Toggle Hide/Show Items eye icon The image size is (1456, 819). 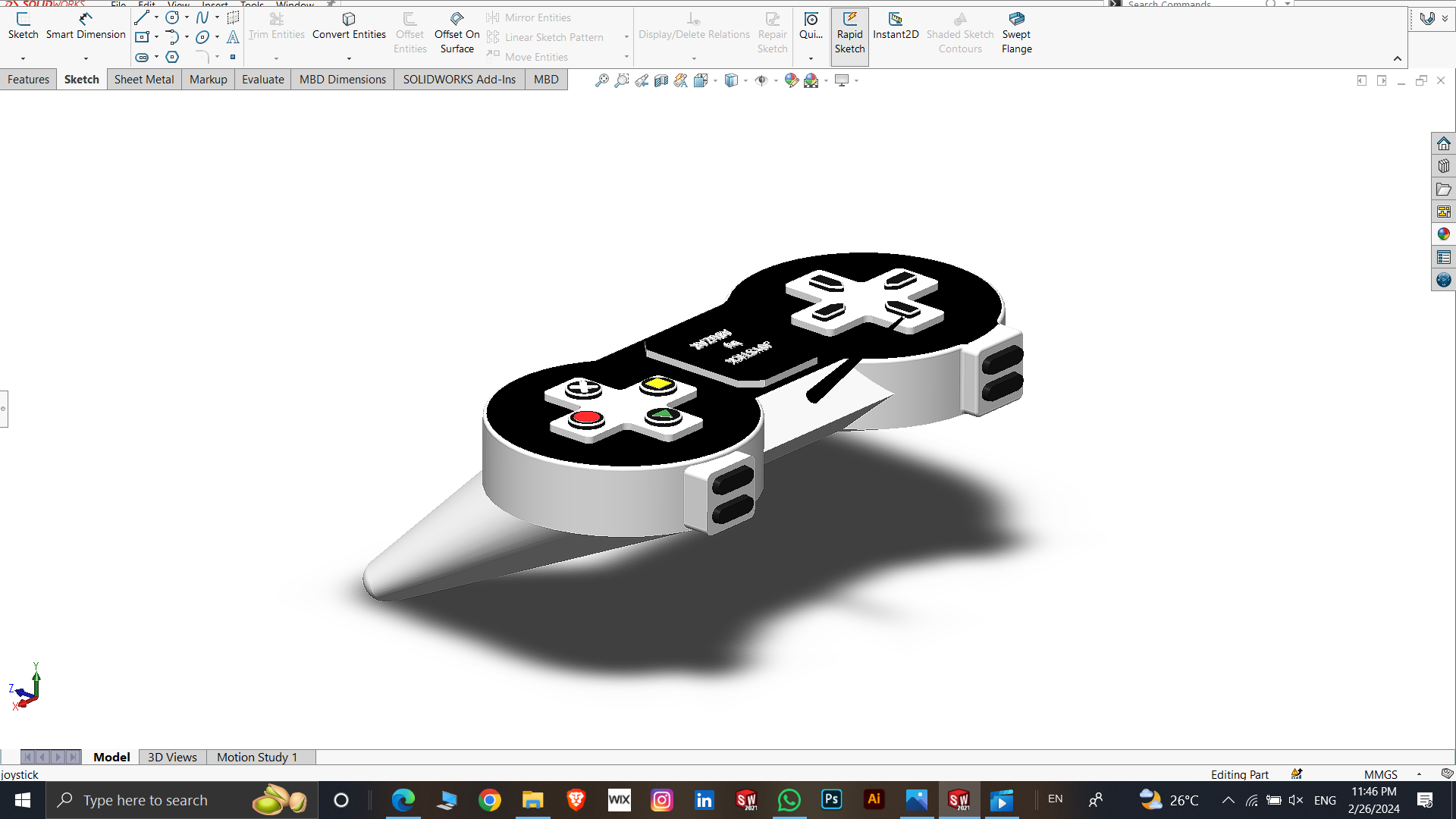pos(761,80)
